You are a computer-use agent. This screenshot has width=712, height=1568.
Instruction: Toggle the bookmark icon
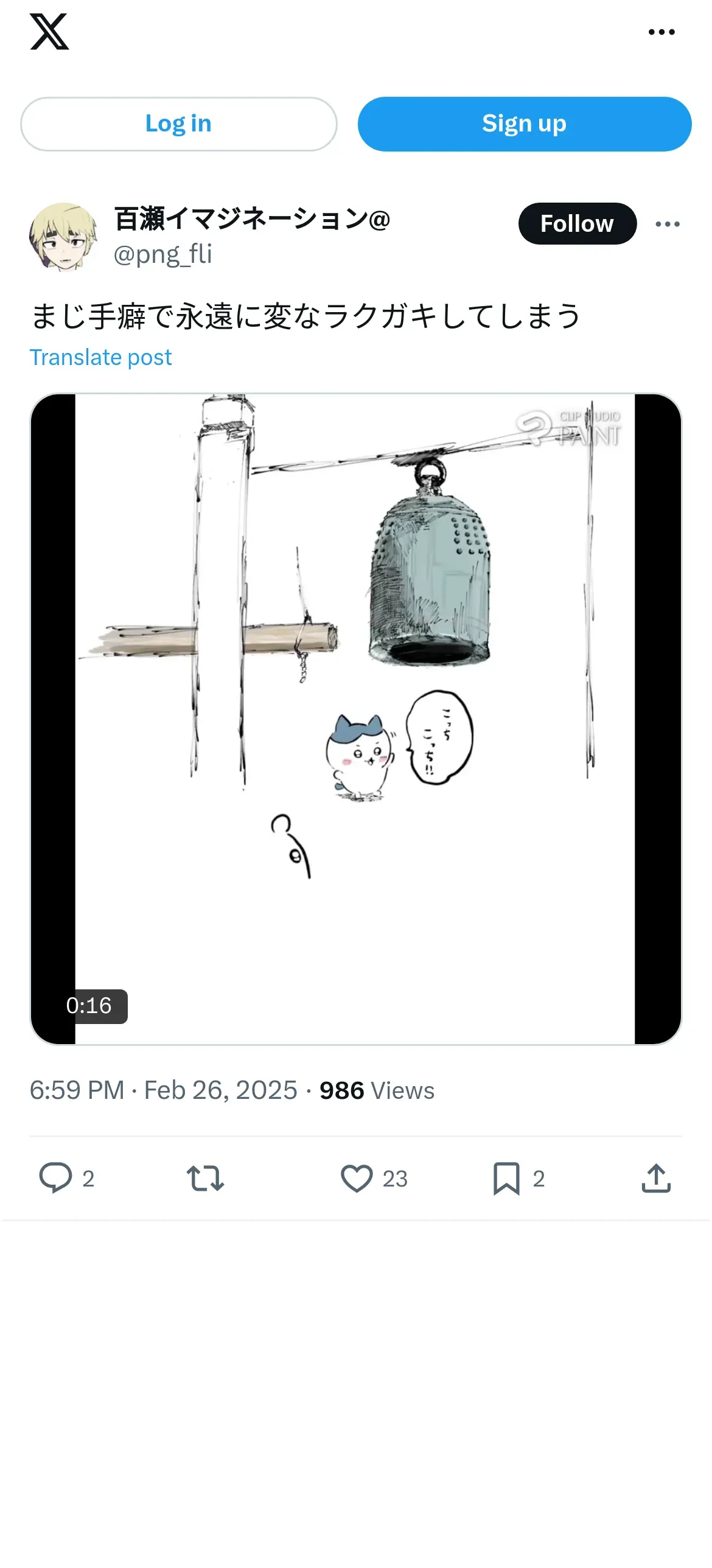tap(506, 1178)
